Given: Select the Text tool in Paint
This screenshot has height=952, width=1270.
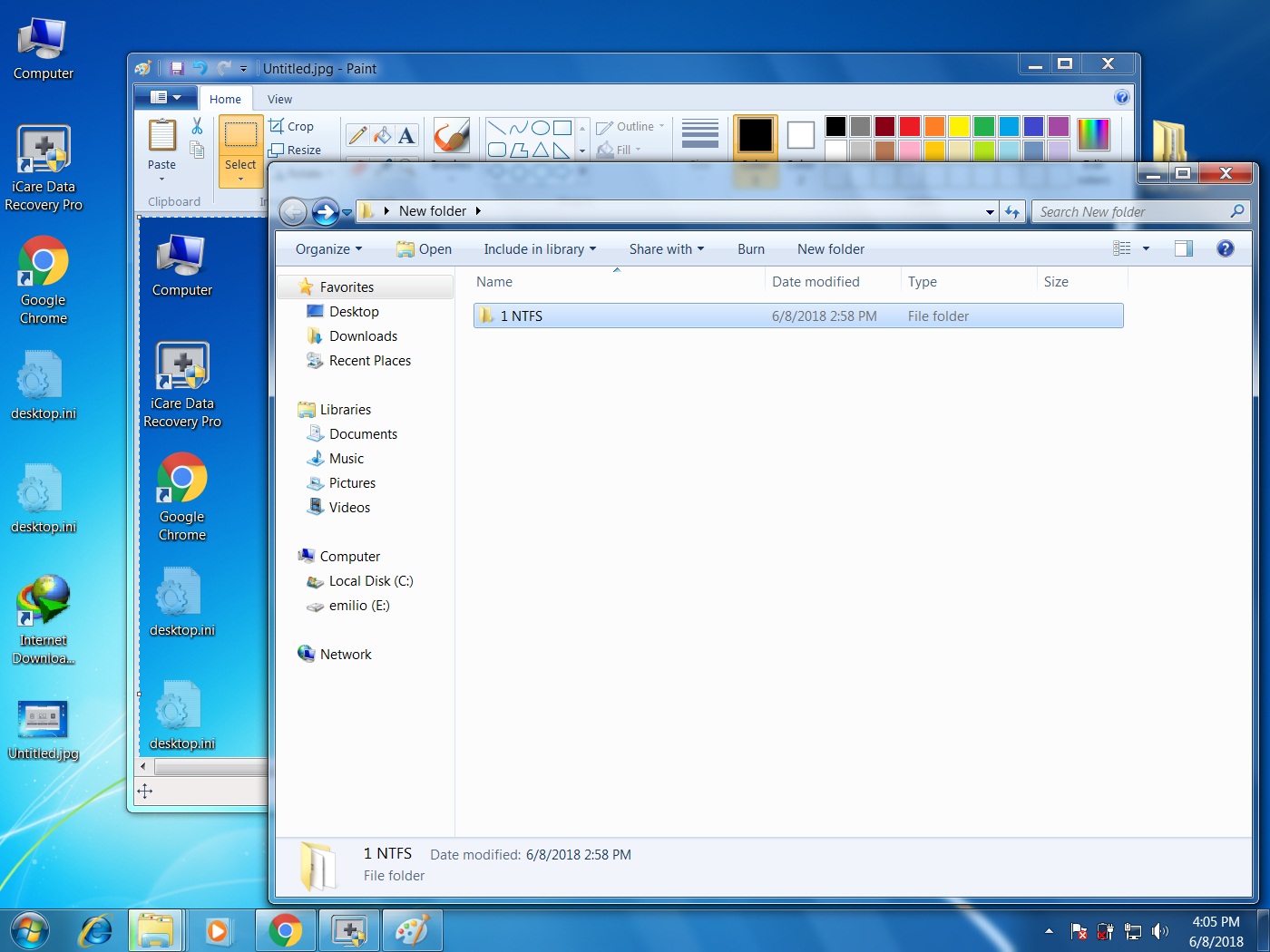Looking at the screenshot, I should click(406, 135).
